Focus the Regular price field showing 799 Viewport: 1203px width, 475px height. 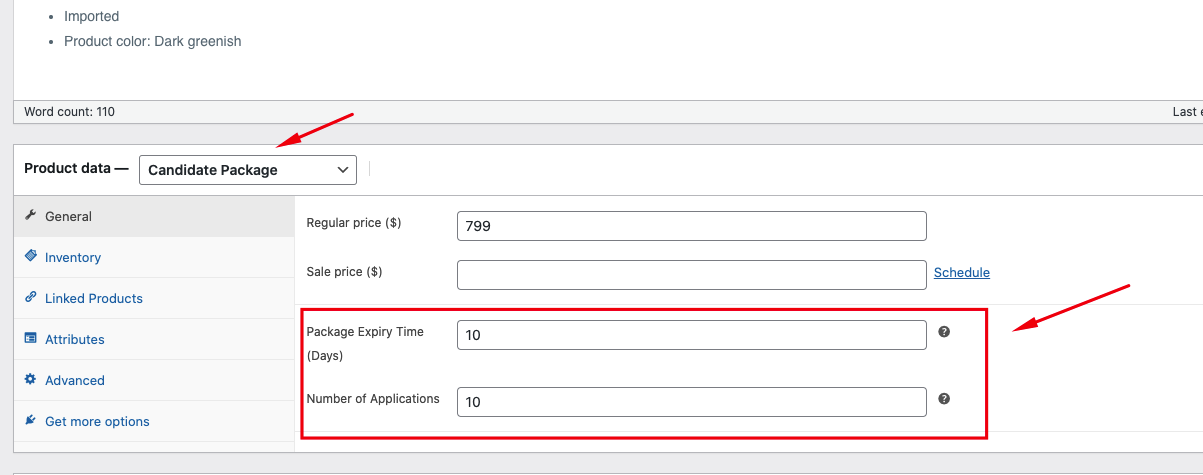coord(691,226)
